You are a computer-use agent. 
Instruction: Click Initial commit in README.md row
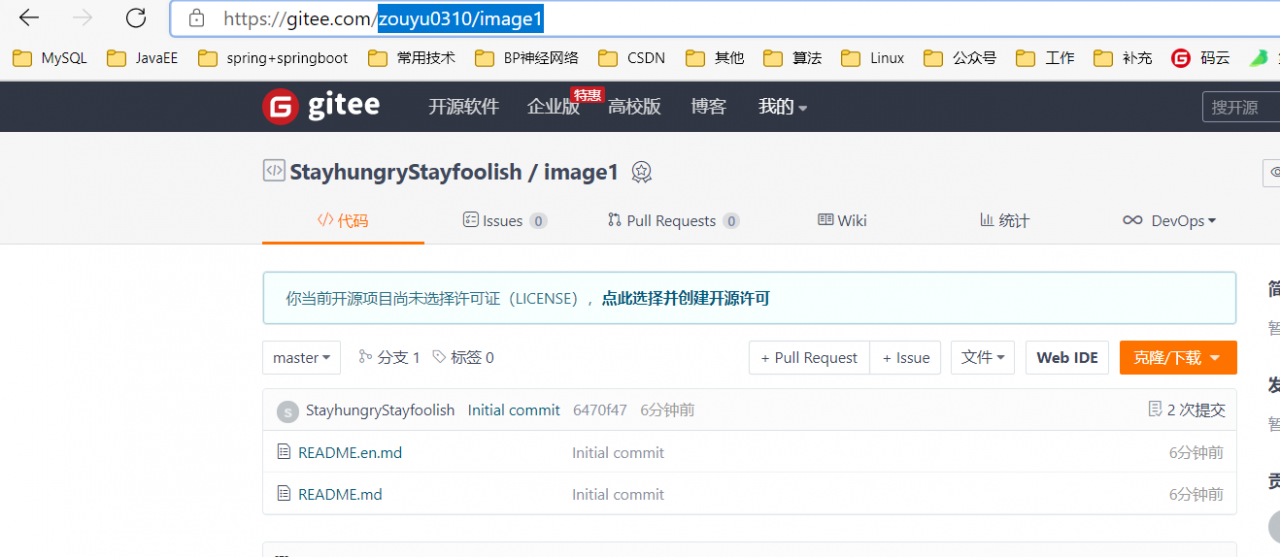[x=618, y=494]
